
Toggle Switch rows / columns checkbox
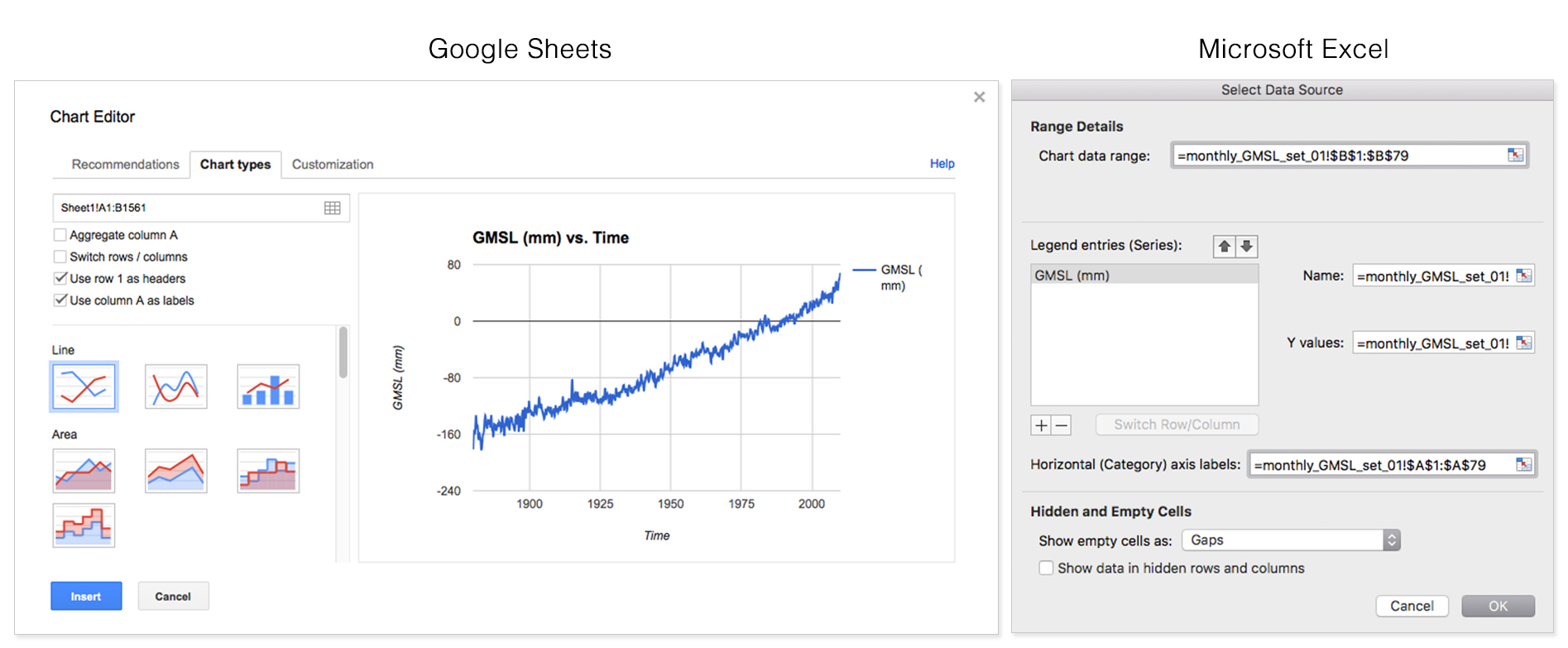click(60, 257)
